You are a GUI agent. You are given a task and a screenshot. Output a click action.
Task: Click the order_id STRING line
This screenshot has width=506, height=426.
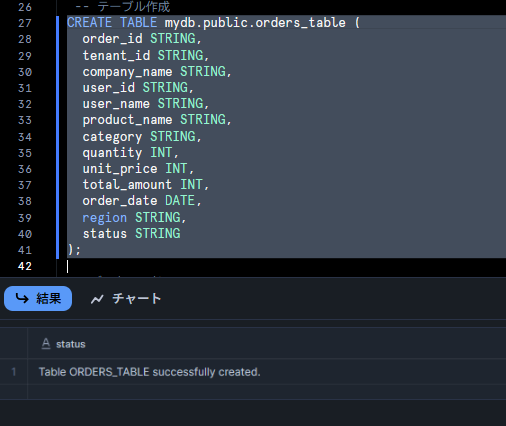[x=142, y=39]
